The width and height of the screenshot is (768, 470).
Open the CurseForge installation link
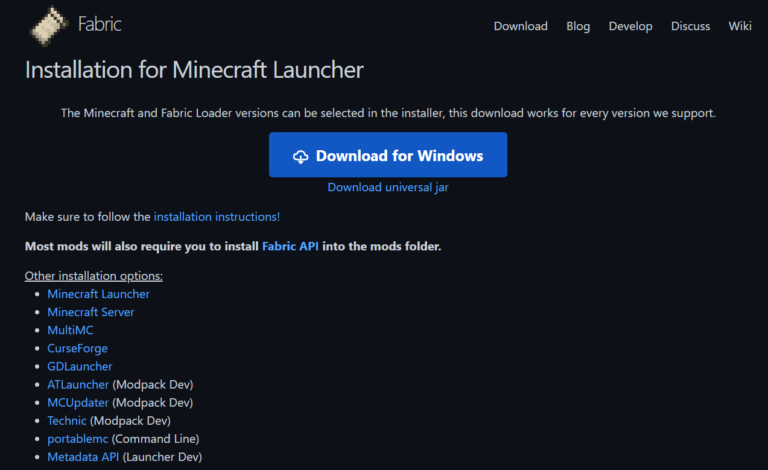[x=77, y=348]
